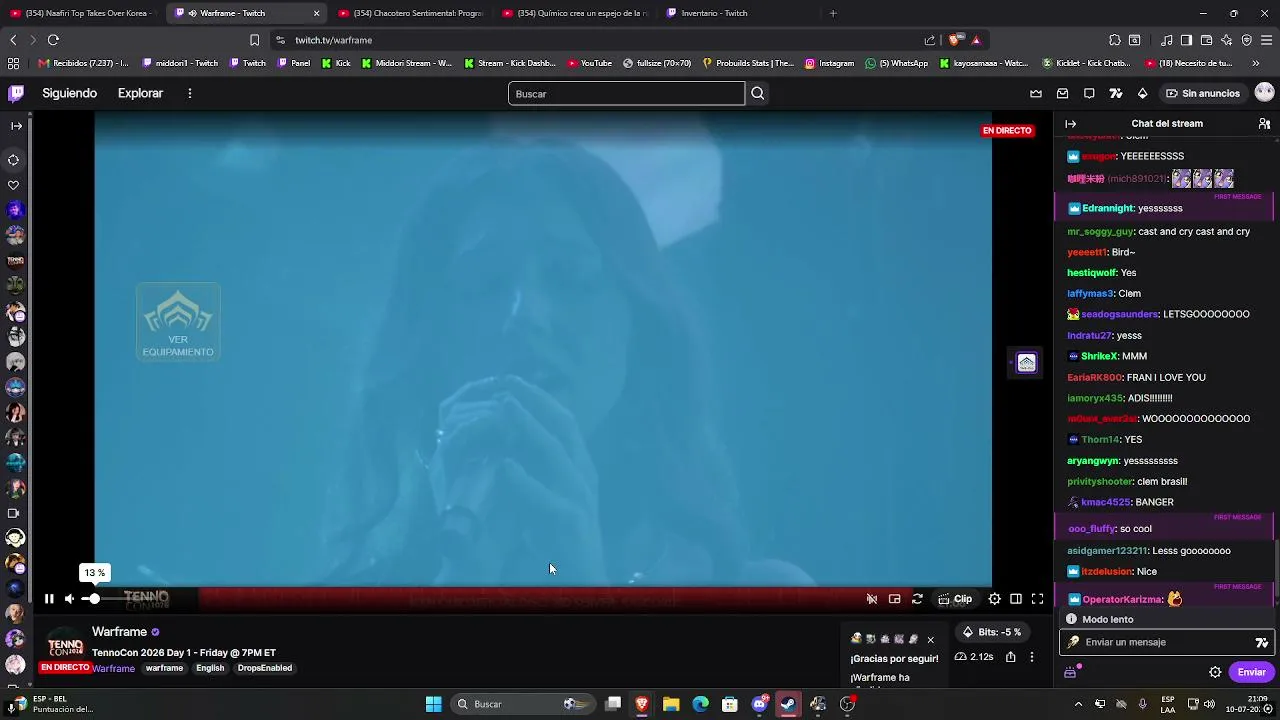1280x720 pixels.
Task: Open the Twitch notifications inbox
Action: click(x=1063, y=93)
